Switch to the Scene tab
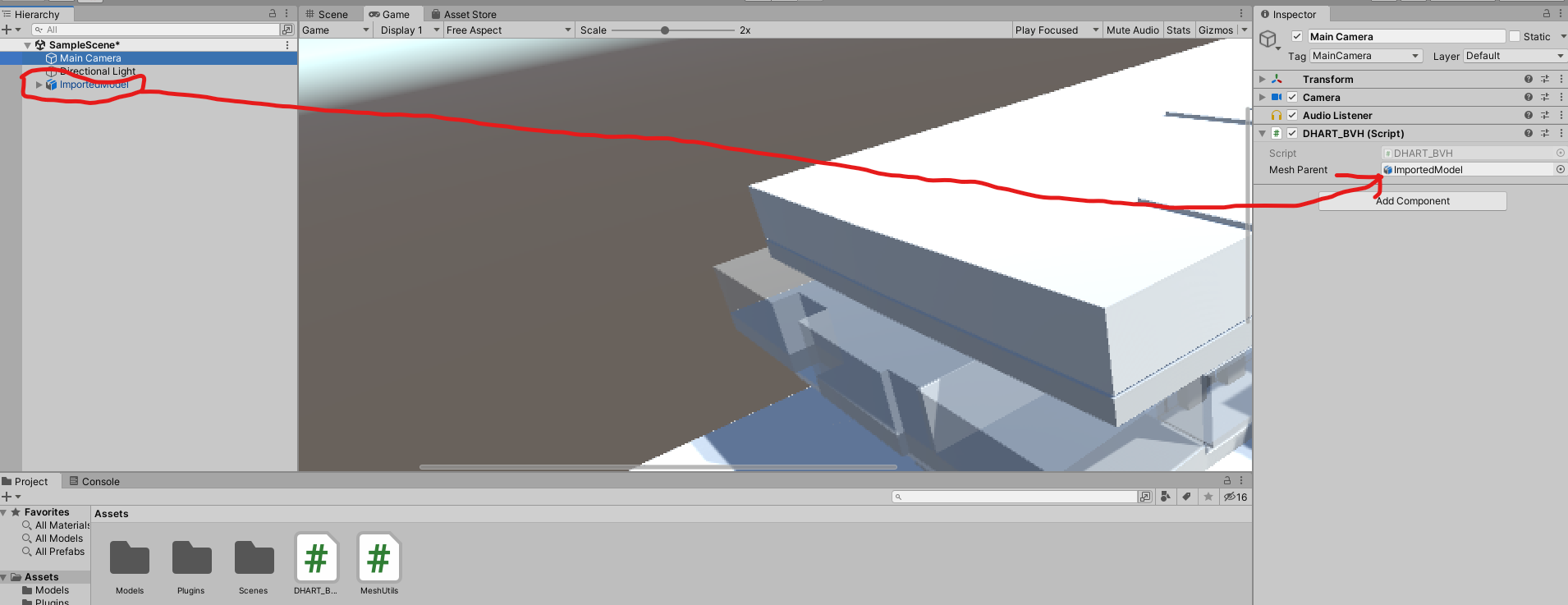The height and width of the screenshot is (605, 1568). 327,14
